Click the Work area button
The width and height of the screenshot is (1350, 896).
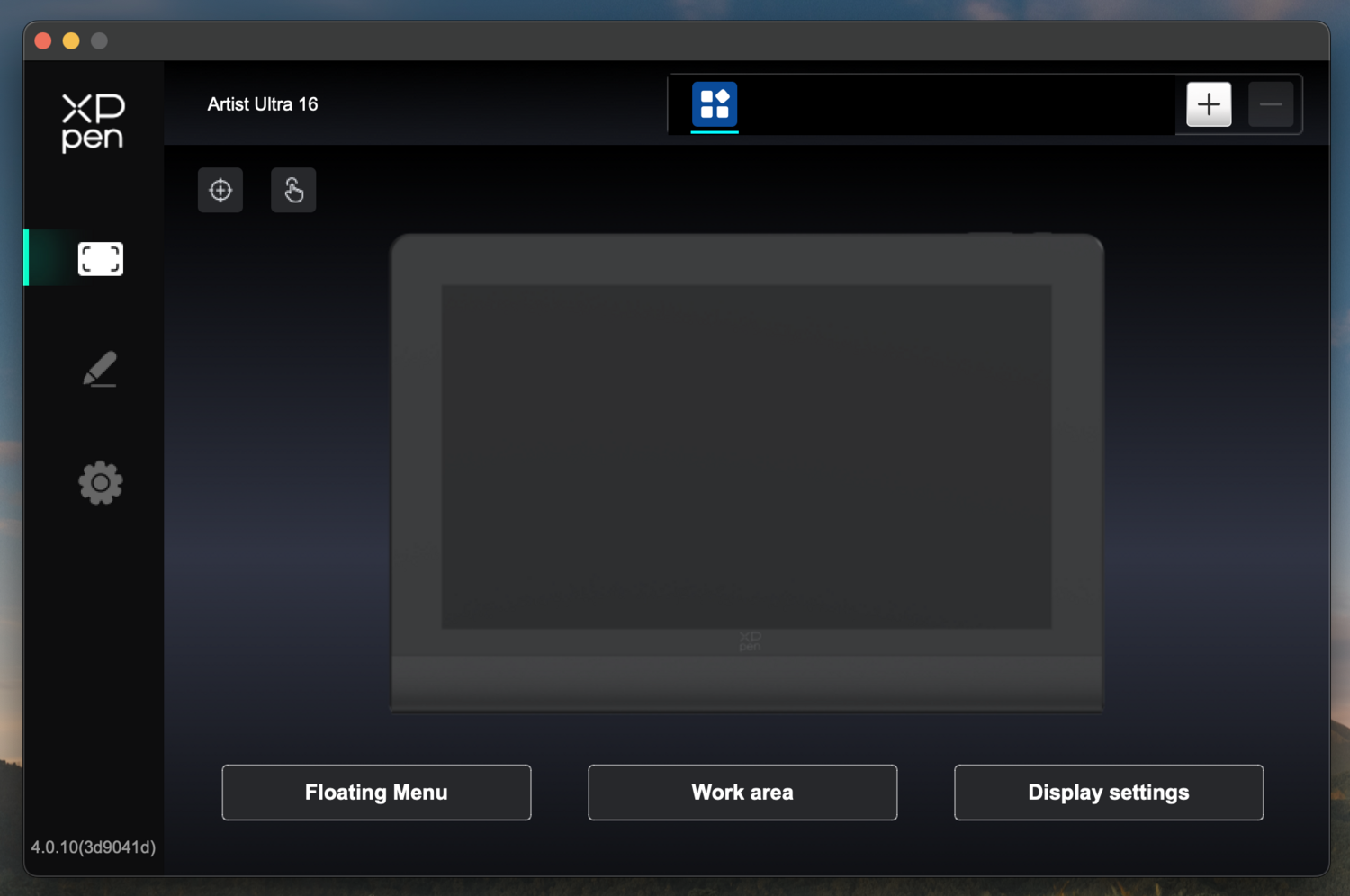[742, 793]
